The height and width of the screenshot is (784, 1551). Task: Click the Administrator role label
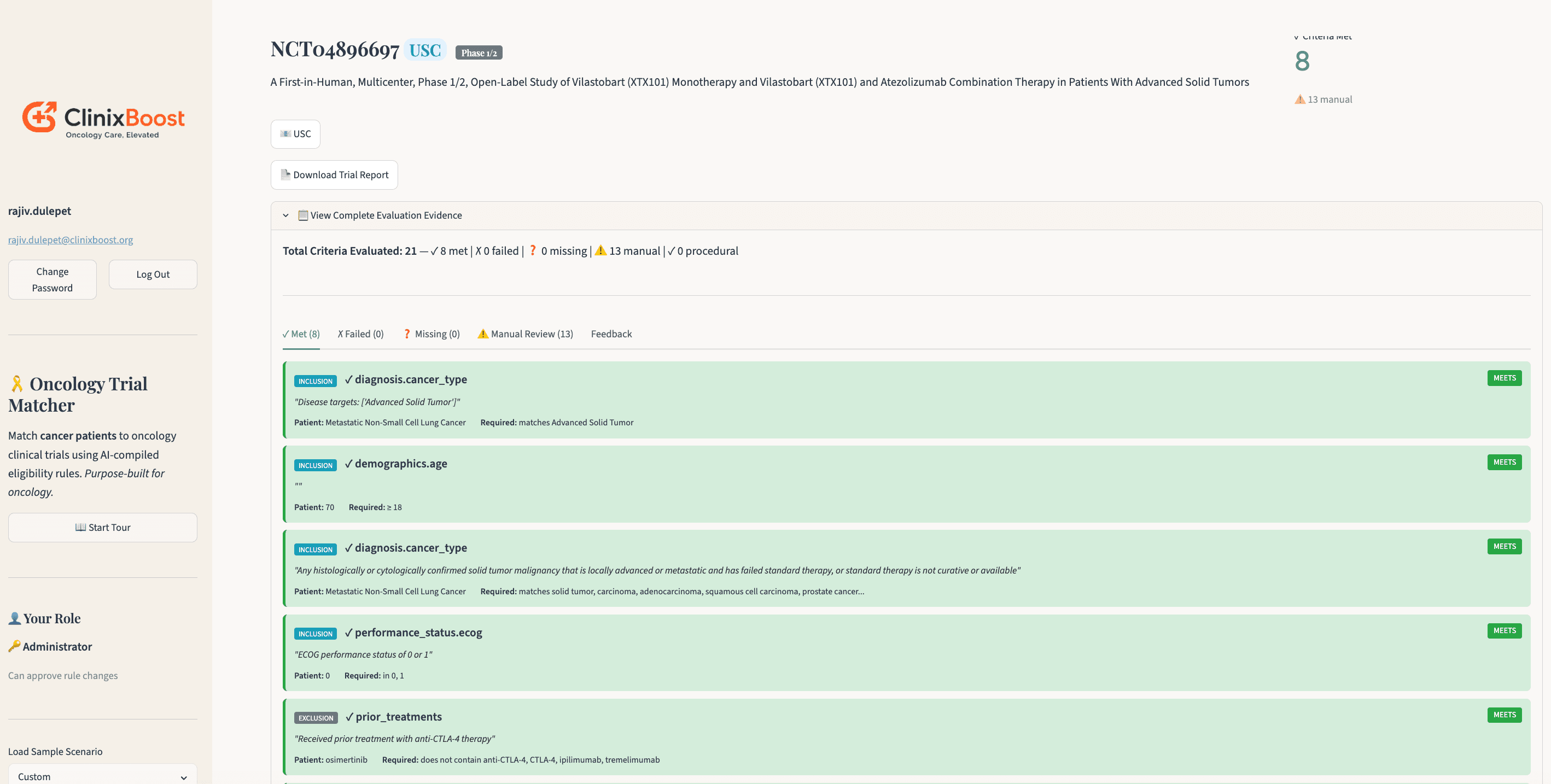(57, 646)
